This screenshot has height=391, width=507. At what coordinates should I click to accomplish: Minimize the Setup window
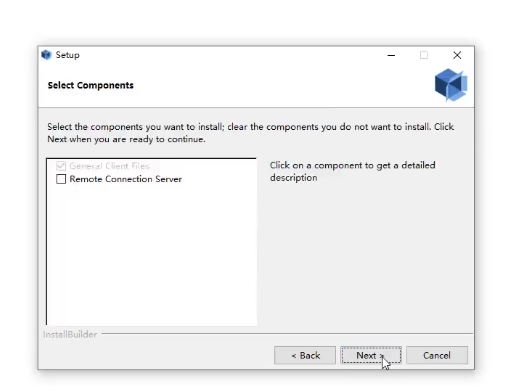391,55
